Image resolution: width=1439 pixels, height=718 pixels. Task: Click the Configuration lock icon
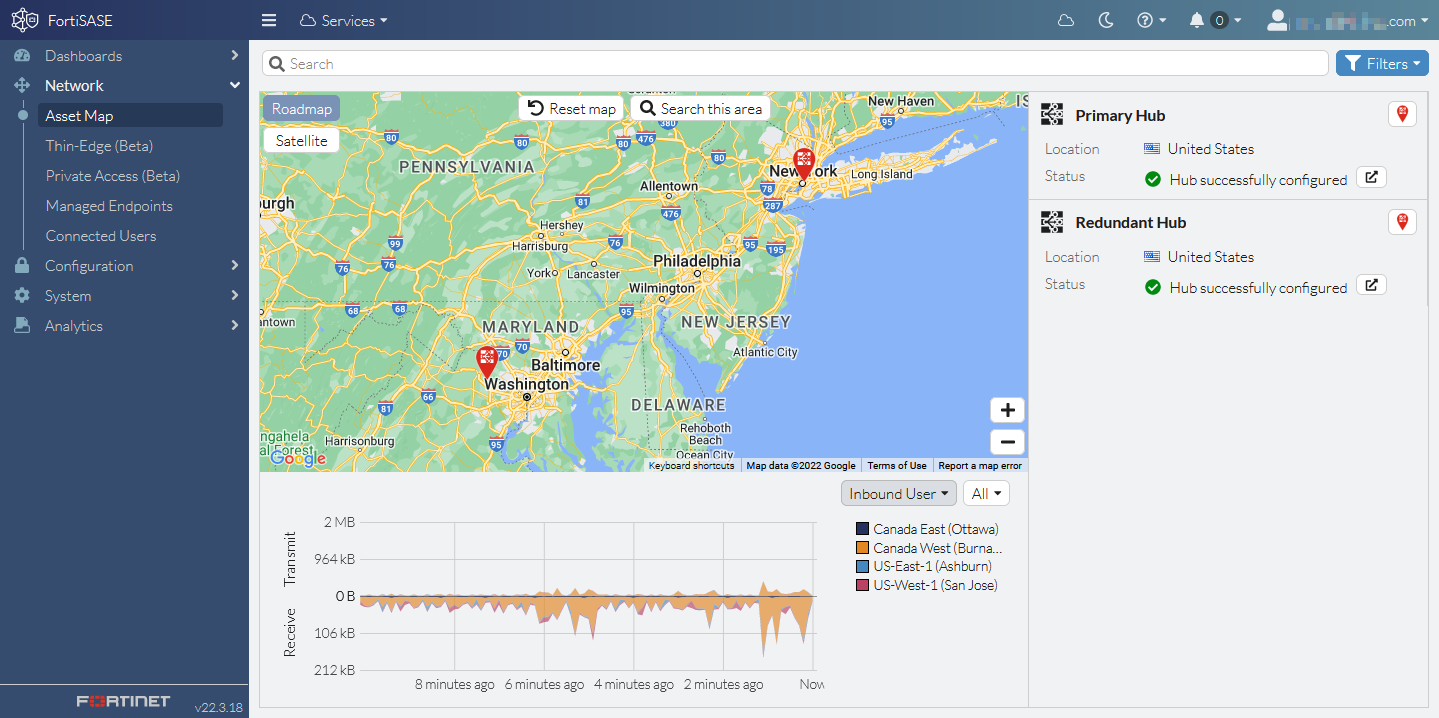22,266
